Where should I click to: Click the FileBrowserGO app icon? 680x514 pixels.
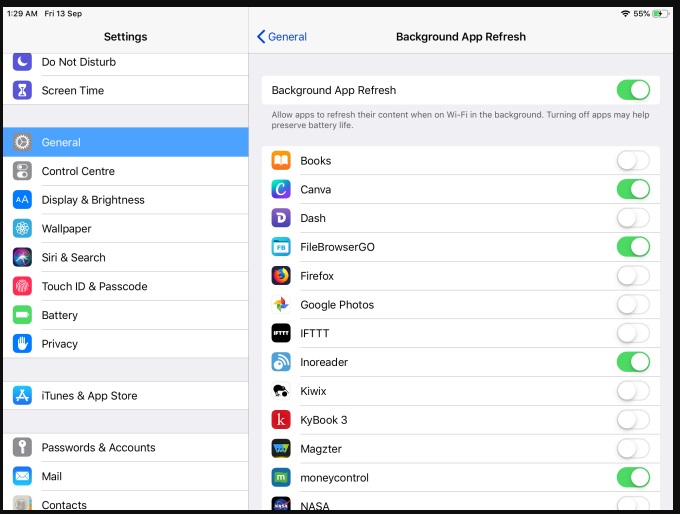[281, 247]
